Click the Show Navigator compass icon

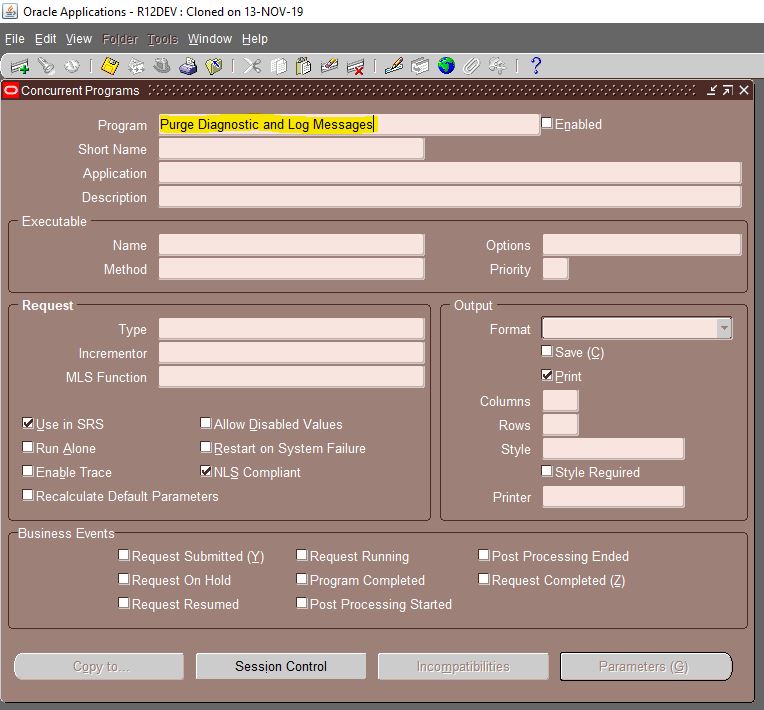tap(72, 66)
